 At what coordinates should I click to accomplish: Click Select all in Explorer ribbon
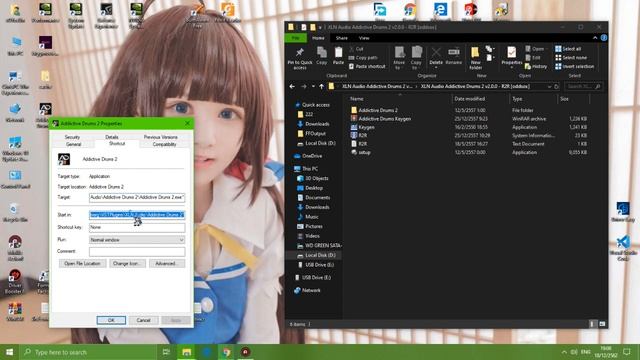click(568, 49)
